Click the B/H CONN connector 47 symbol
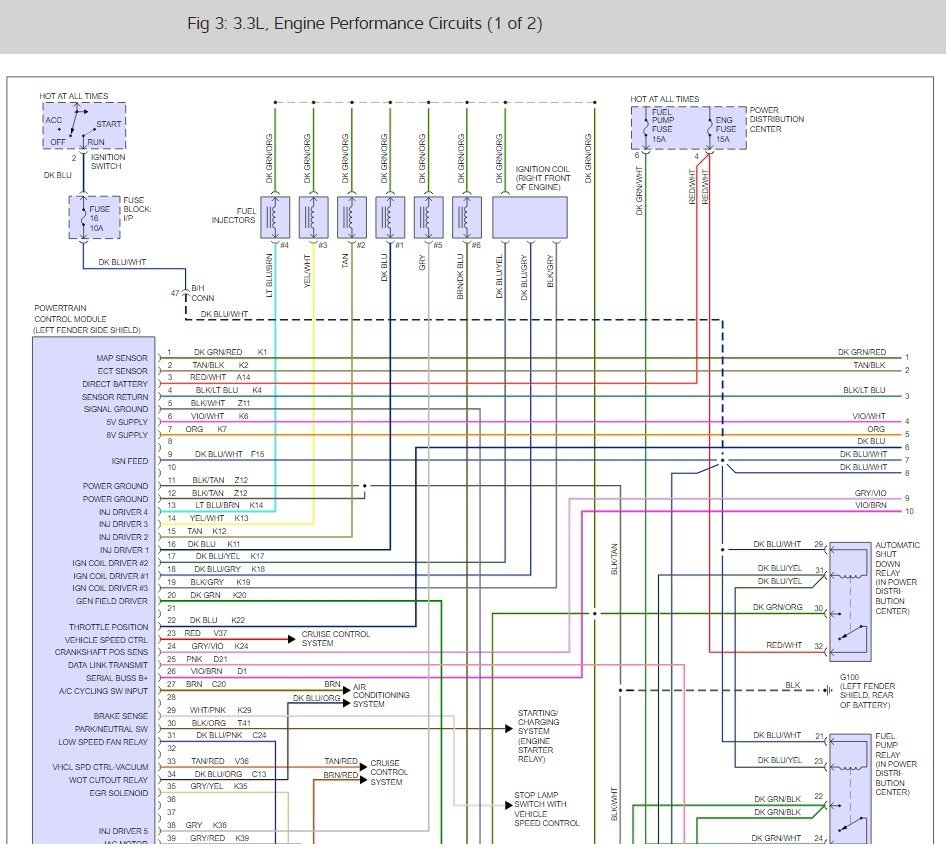Screen dimensions: 946x856 [x=186, y=294]
